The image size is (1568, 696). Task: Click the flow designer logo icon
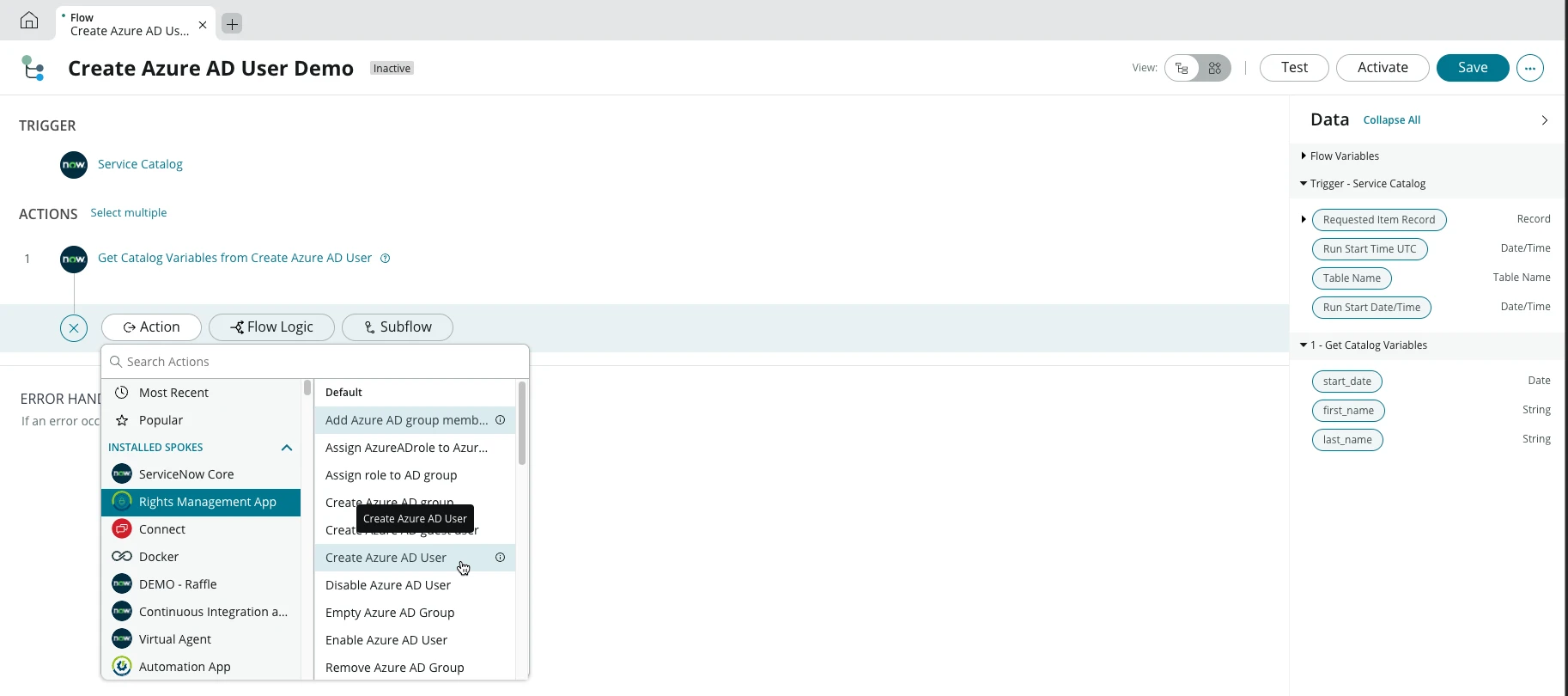pos(33,68)
